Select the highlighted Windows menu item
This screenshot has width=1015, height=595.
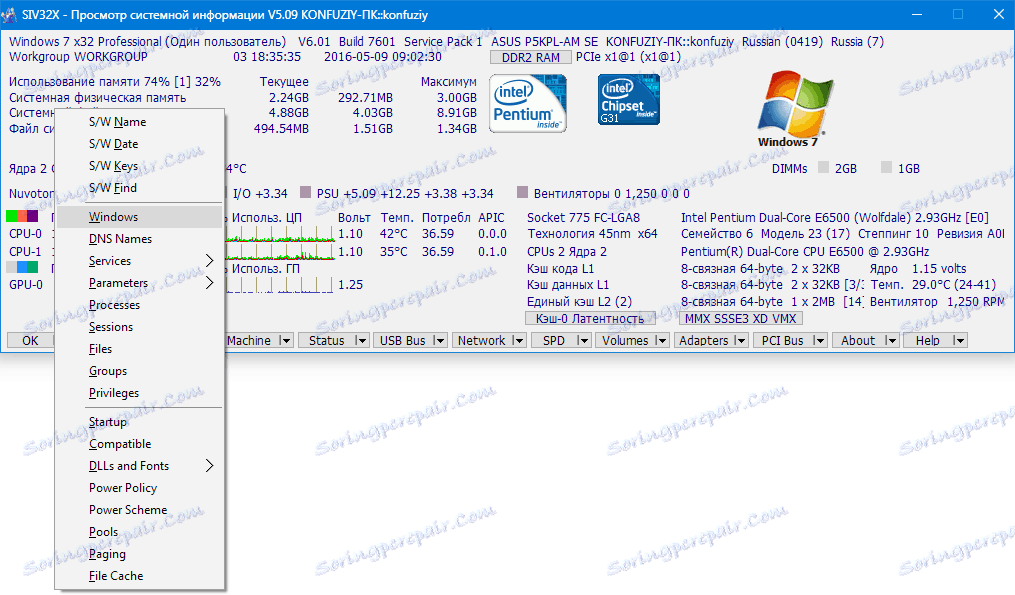coord(140,217)
